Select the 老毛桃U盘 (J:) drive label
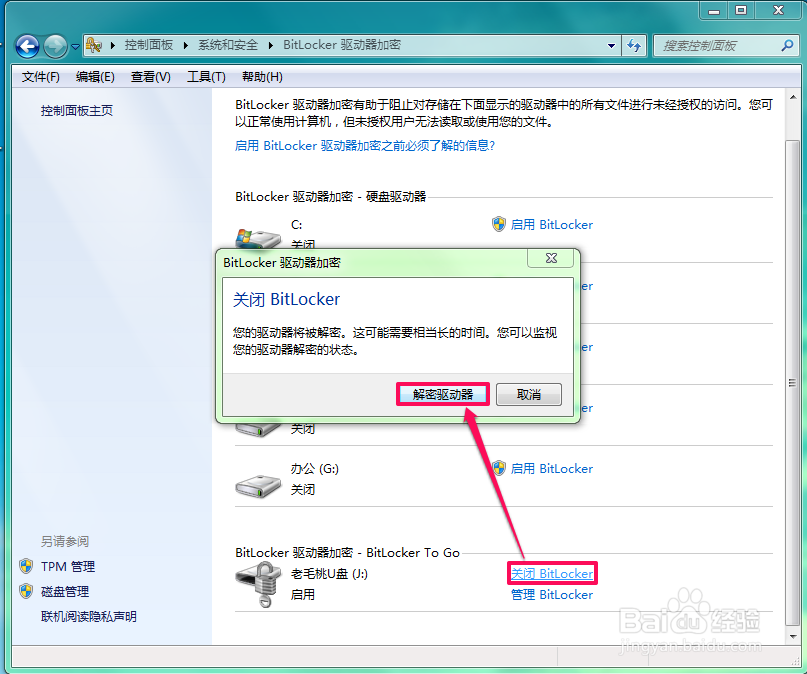This screenshot has height=674, width=807. click(329, 574)
